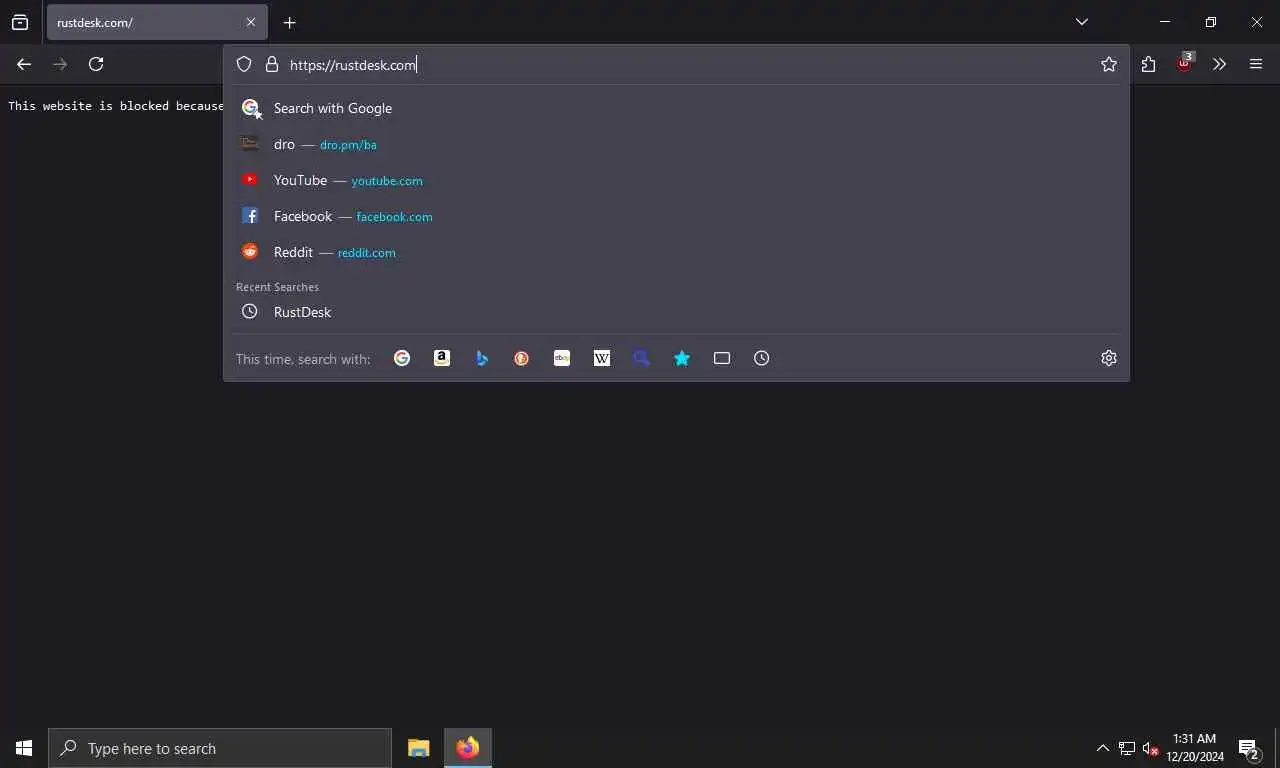Click Firefox icon in taskbar

coord(467,748)
